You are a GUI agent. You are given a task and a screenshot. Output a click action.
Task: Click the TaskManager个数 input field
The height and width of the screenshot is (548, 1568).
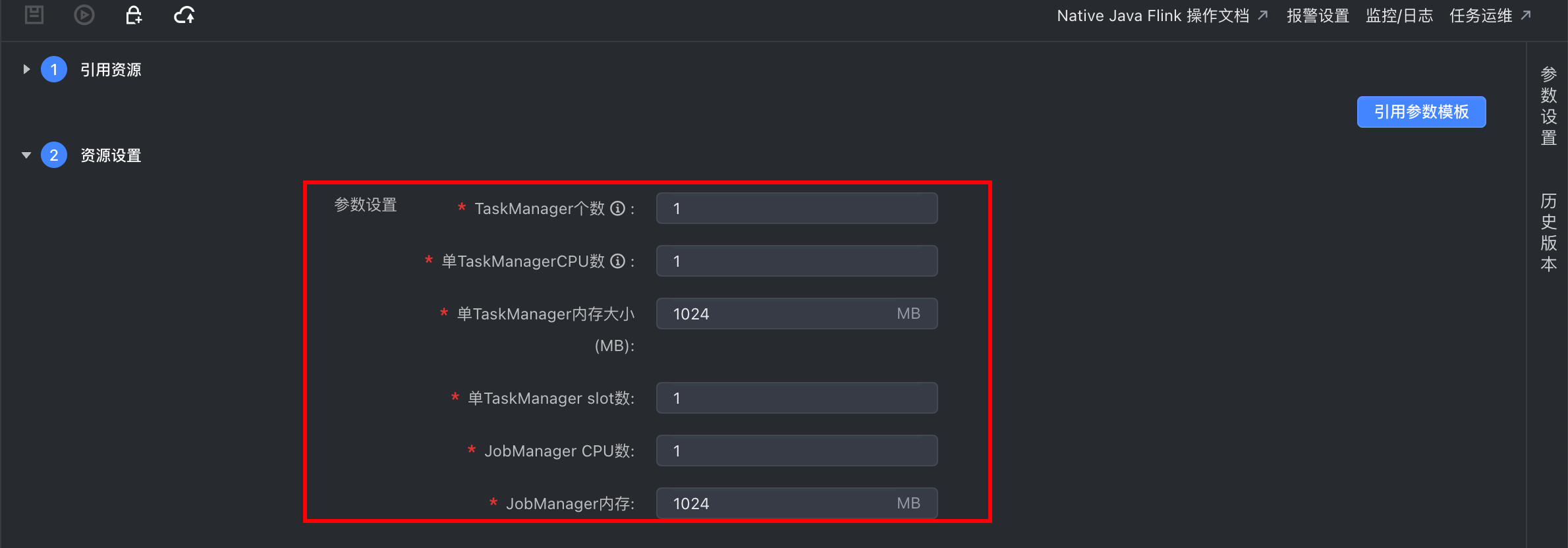point(797,208)
